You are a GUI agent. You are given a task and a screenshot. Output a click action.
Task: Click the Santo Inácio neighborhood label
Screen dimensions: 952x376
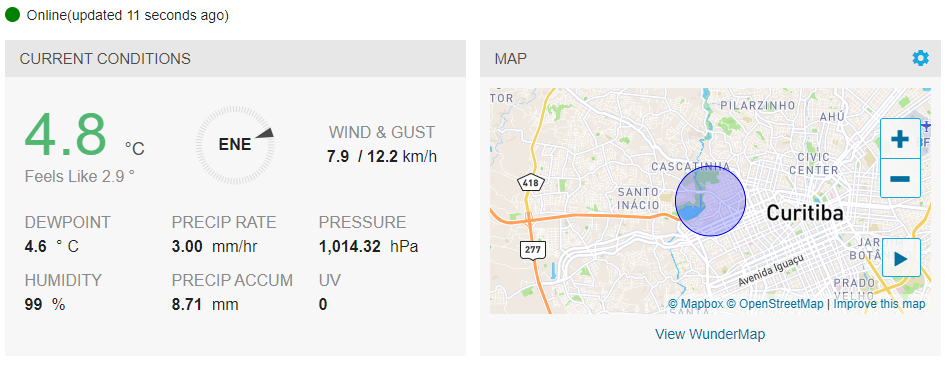pos(638,199)
